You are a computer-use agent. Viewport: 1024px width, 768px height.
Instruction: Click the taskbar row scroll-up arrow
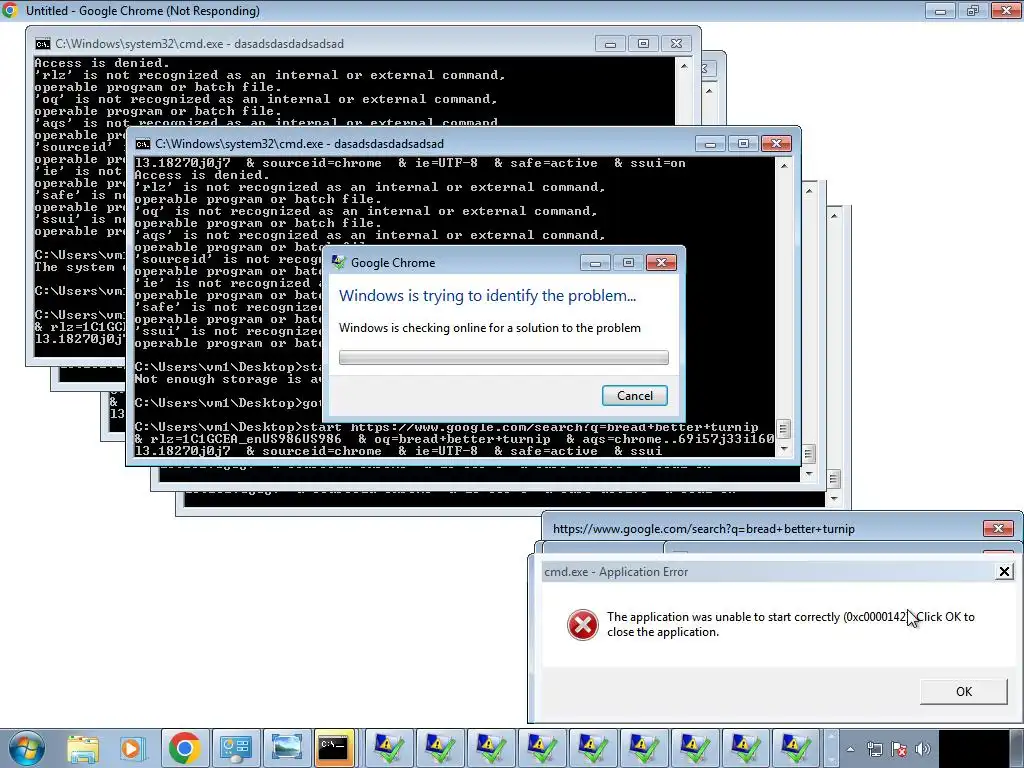tap(831, 736)
